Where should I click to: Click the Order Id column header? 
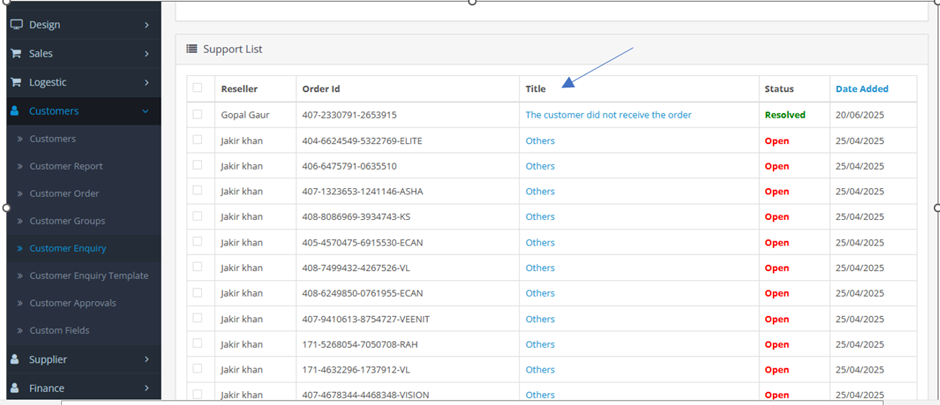point(321,89)
